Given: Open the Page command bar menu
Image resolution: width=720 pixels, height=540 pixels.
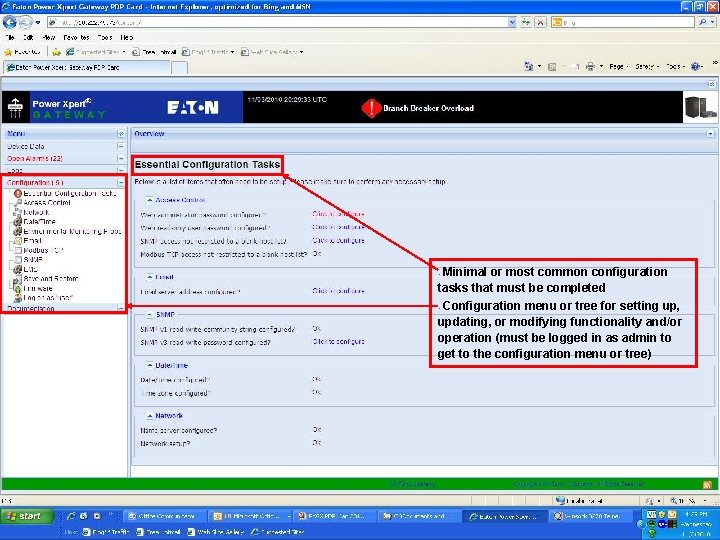Looking at the screenshot, I should [x=618, y=67].
